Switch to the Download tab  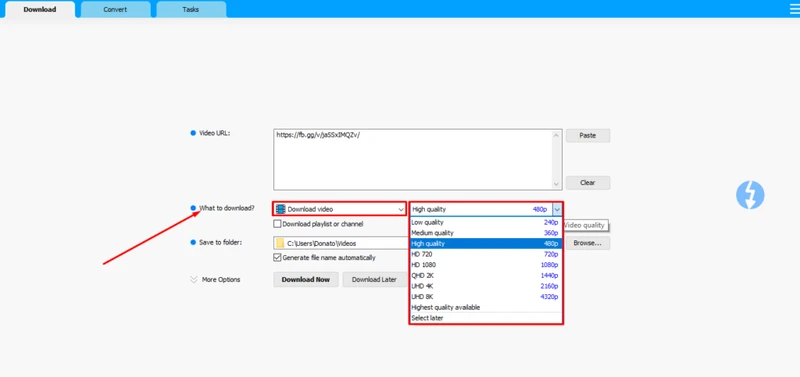[40, 9]
